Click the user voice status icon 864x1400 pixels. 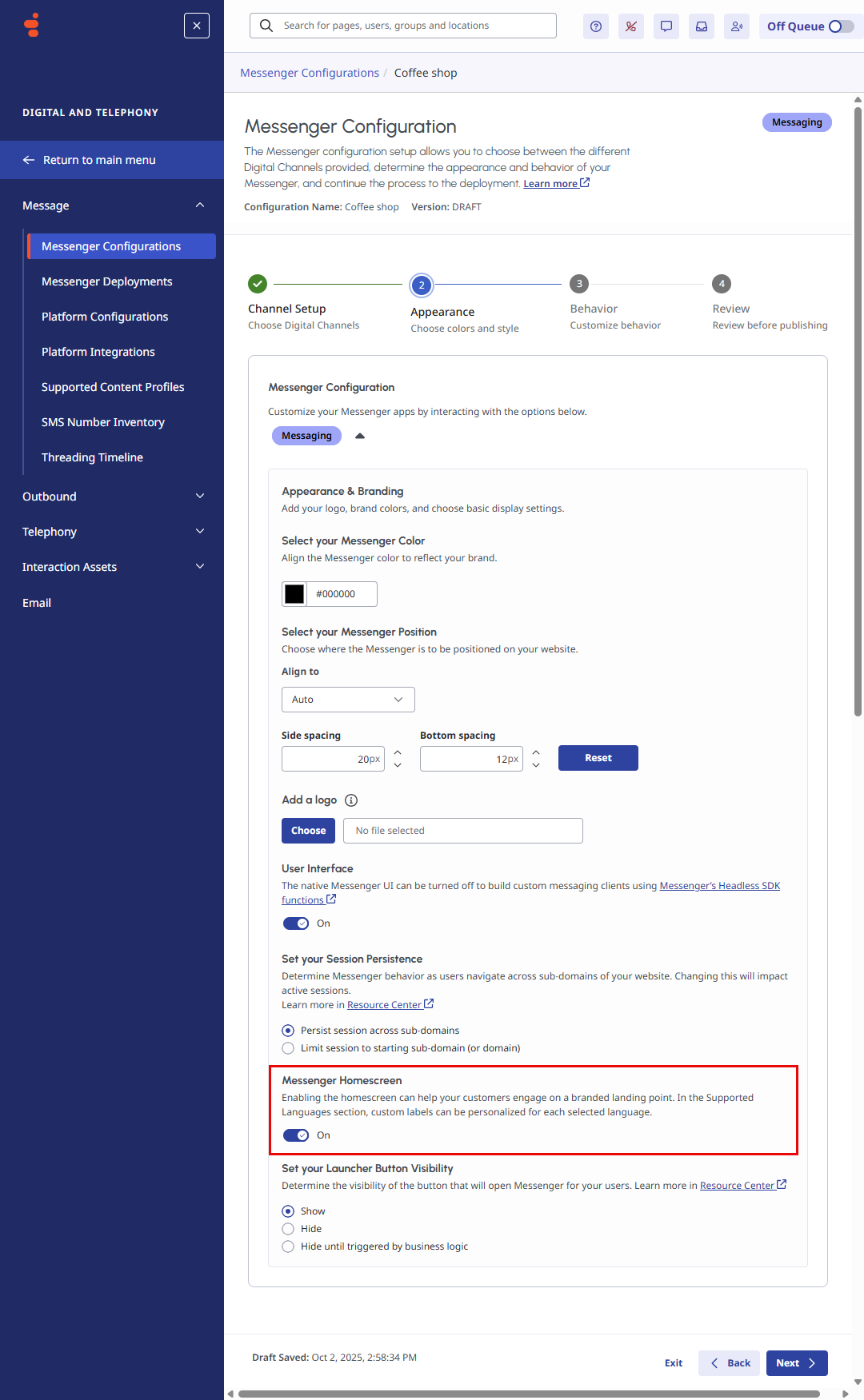(x=737, y=26)
